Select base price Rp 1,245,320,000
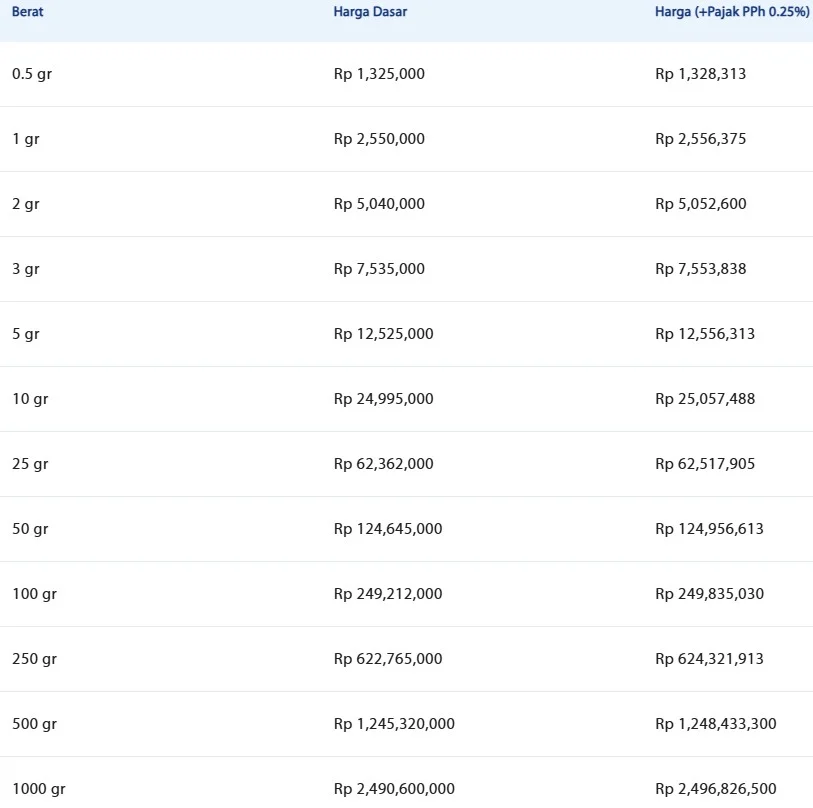The image size is (813, 808). tap(394, 724)
